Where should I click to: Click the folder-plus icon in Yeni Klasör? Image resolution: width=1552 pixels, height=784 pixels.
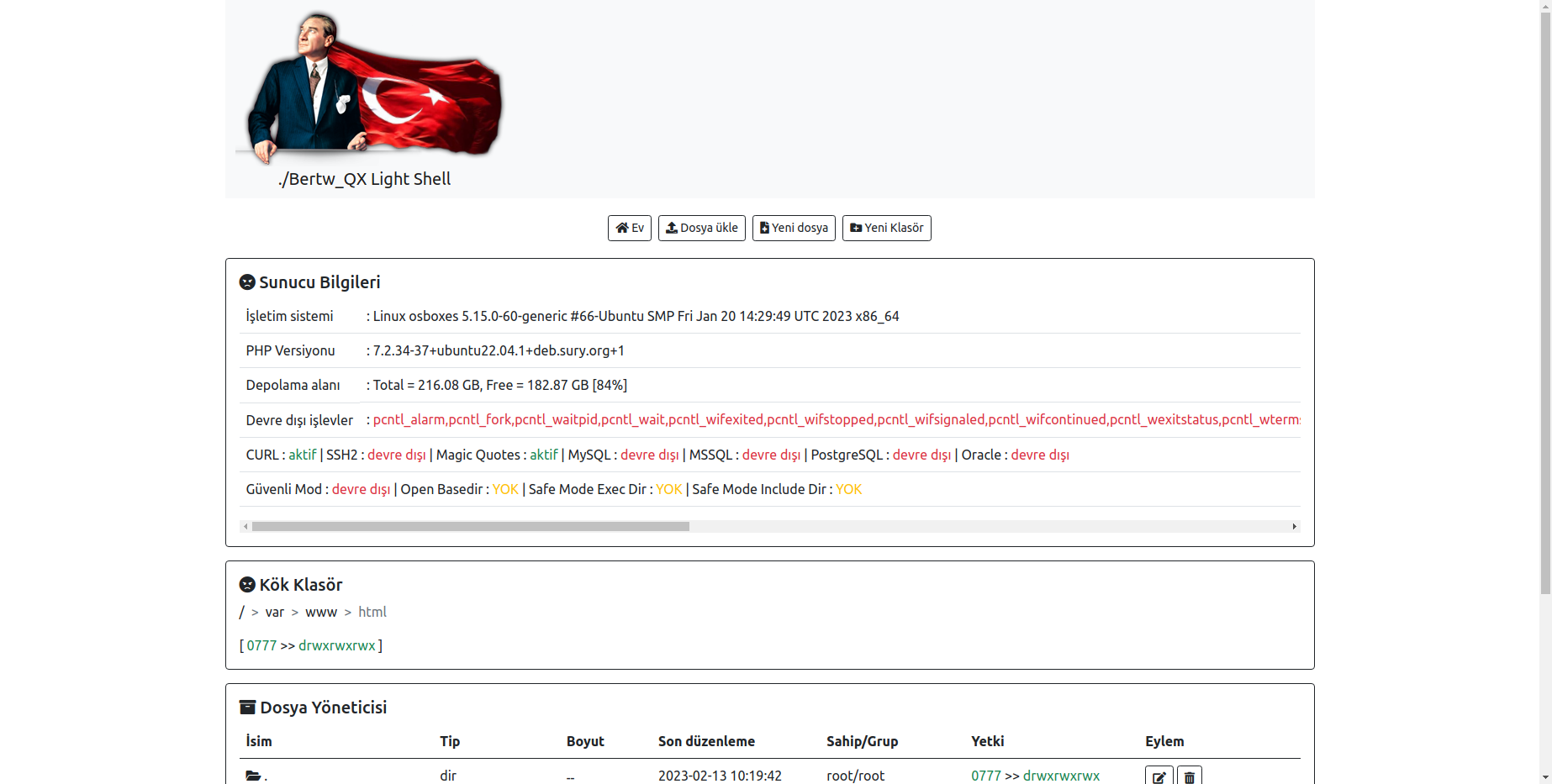(x=856, y=228)
